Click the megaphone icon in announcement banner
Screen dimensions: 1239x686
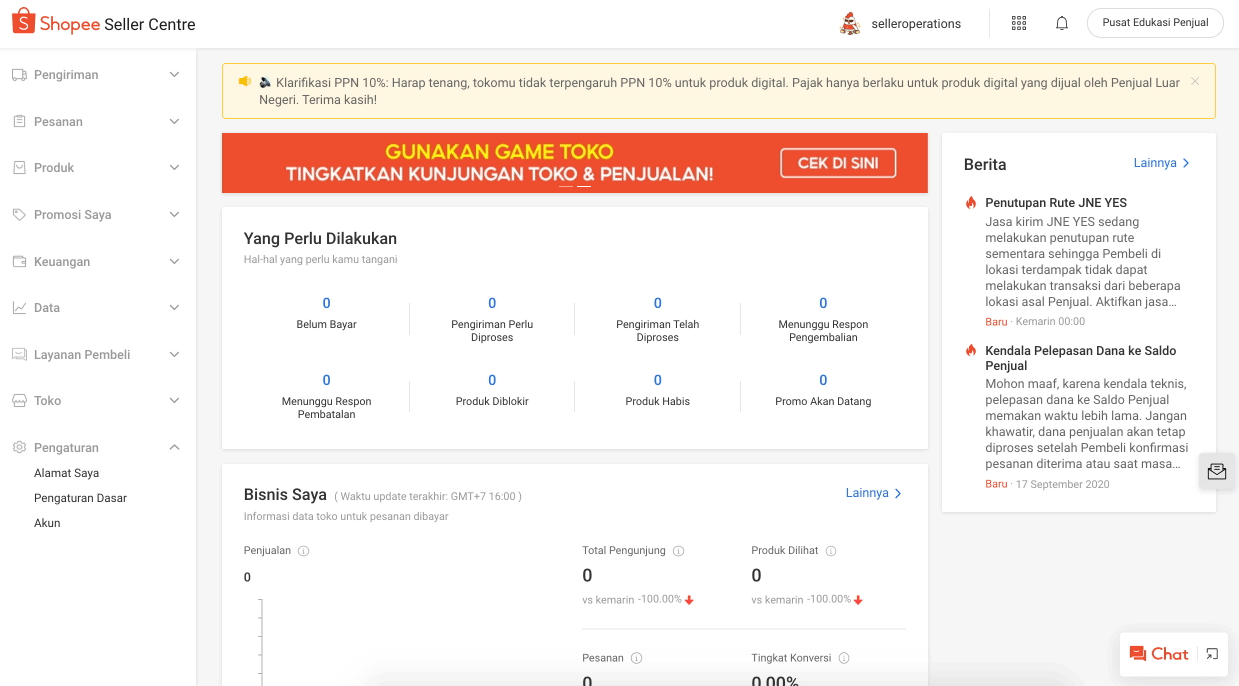tap(245, 82)
